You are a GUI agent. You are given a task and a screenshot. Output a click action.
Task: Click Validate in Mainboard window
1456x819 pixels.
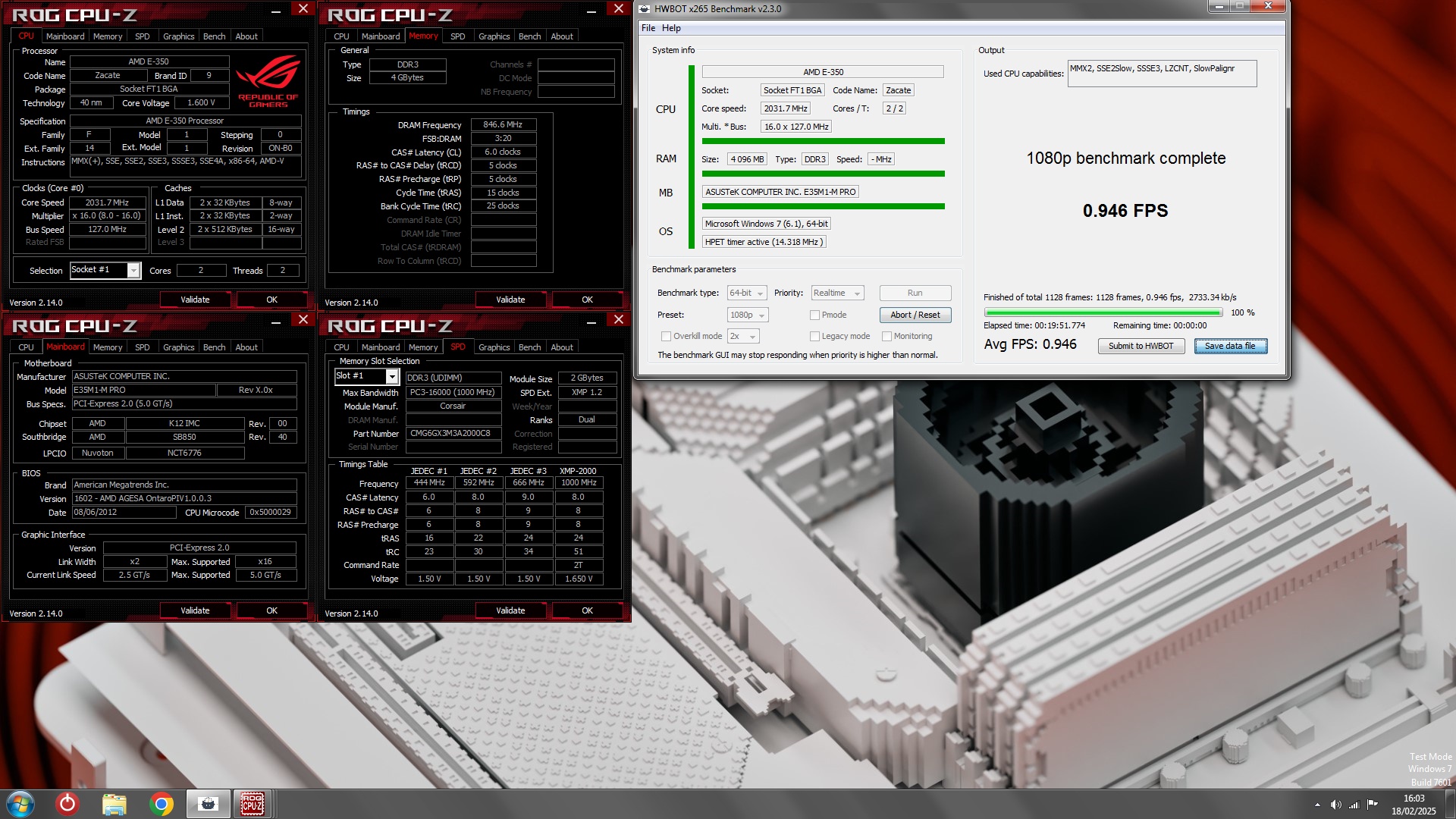point(195,610)
